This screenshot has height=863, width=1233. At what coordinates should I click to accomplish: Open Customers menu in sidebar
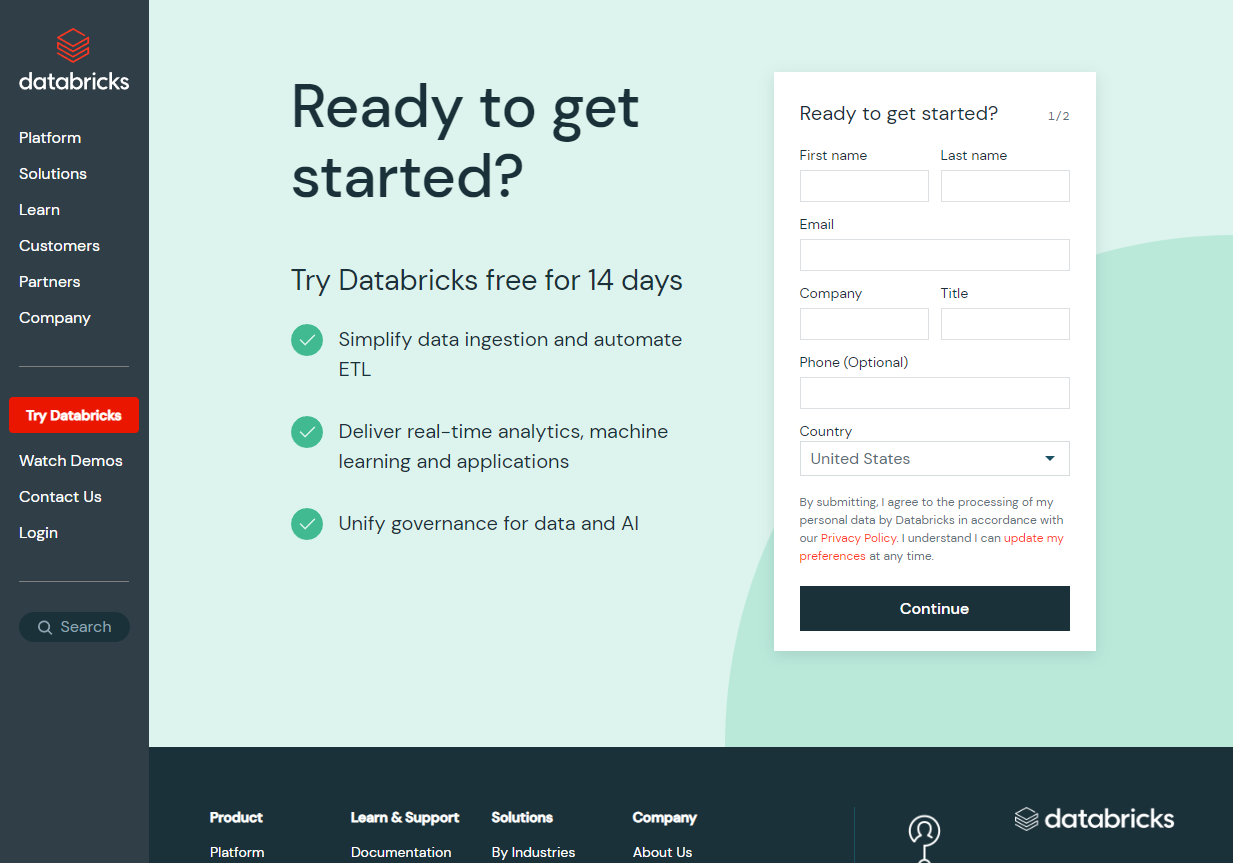pyautogui.click(x=59, y=246)
